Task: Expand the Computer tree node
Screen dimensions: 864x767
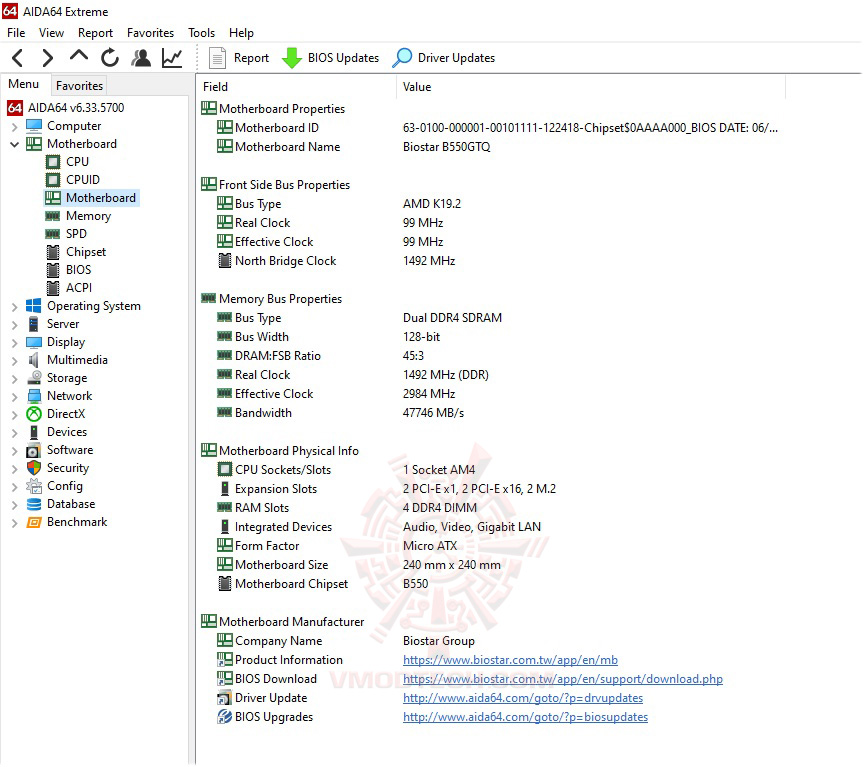Action: 15,127
